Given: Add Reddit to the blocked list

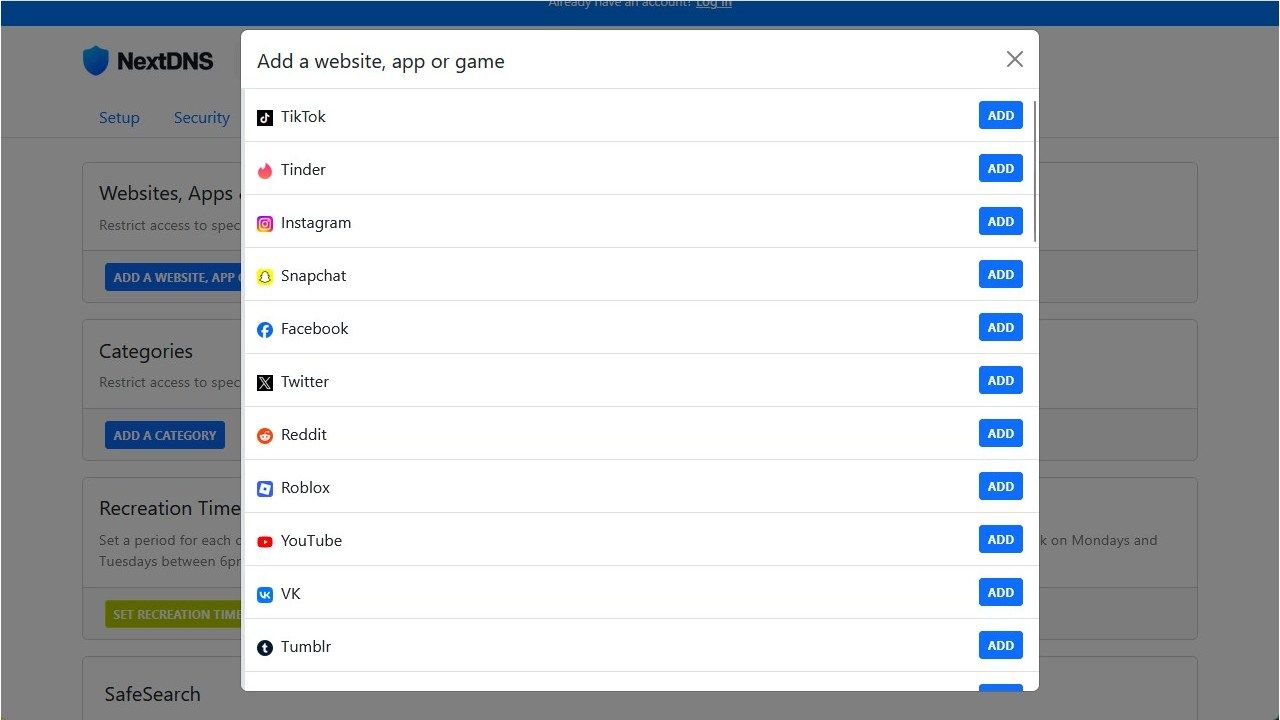Looking at the screenshot, I should (x=1001, y=433).
